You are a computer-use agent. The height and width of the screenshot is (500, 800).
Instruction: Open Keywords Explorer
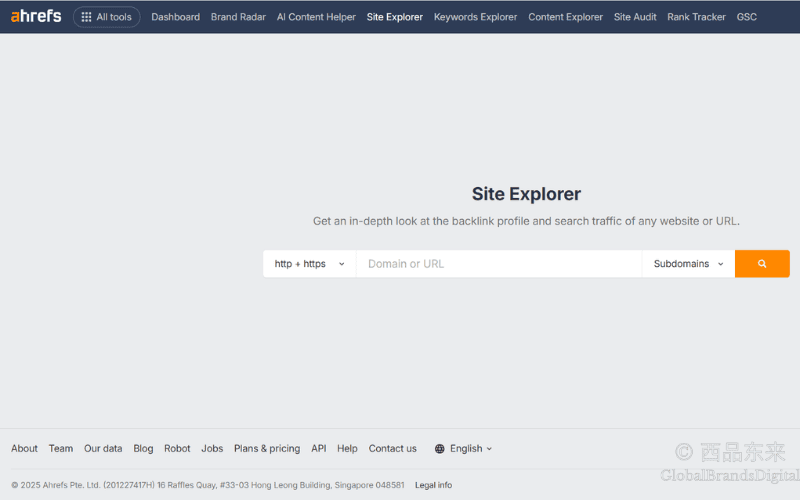point(475,17)
